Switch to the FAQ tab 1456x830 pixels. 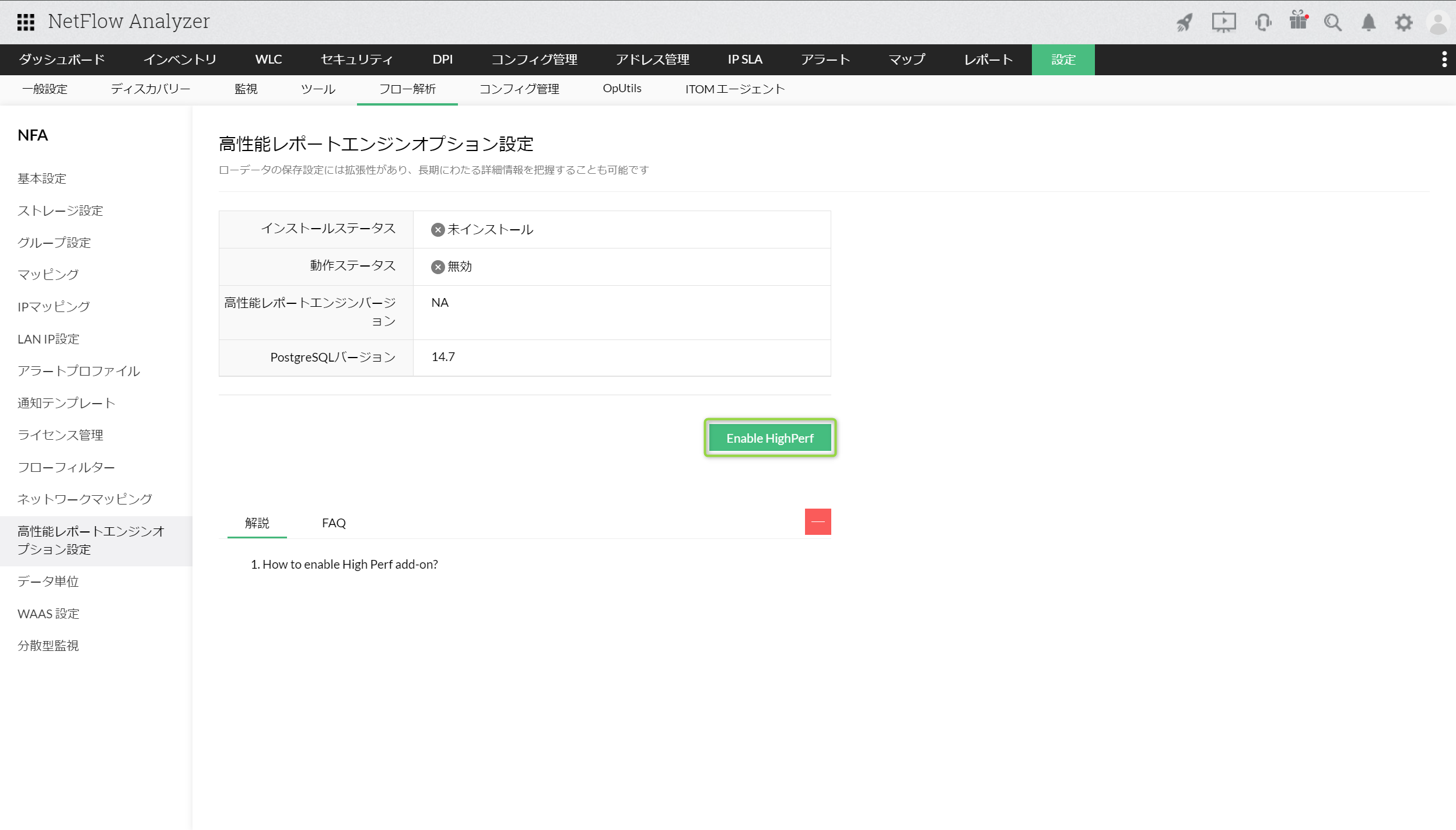coord(334,523)
